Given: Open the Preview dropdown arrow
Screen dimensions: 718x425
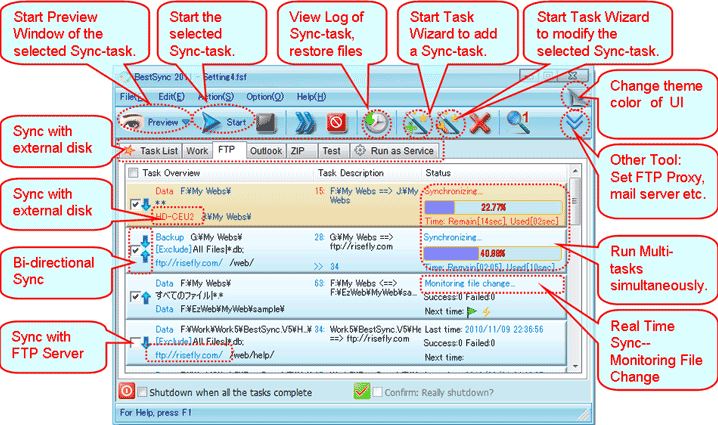Looking at the screenshot, I should (x=186, y=122).
